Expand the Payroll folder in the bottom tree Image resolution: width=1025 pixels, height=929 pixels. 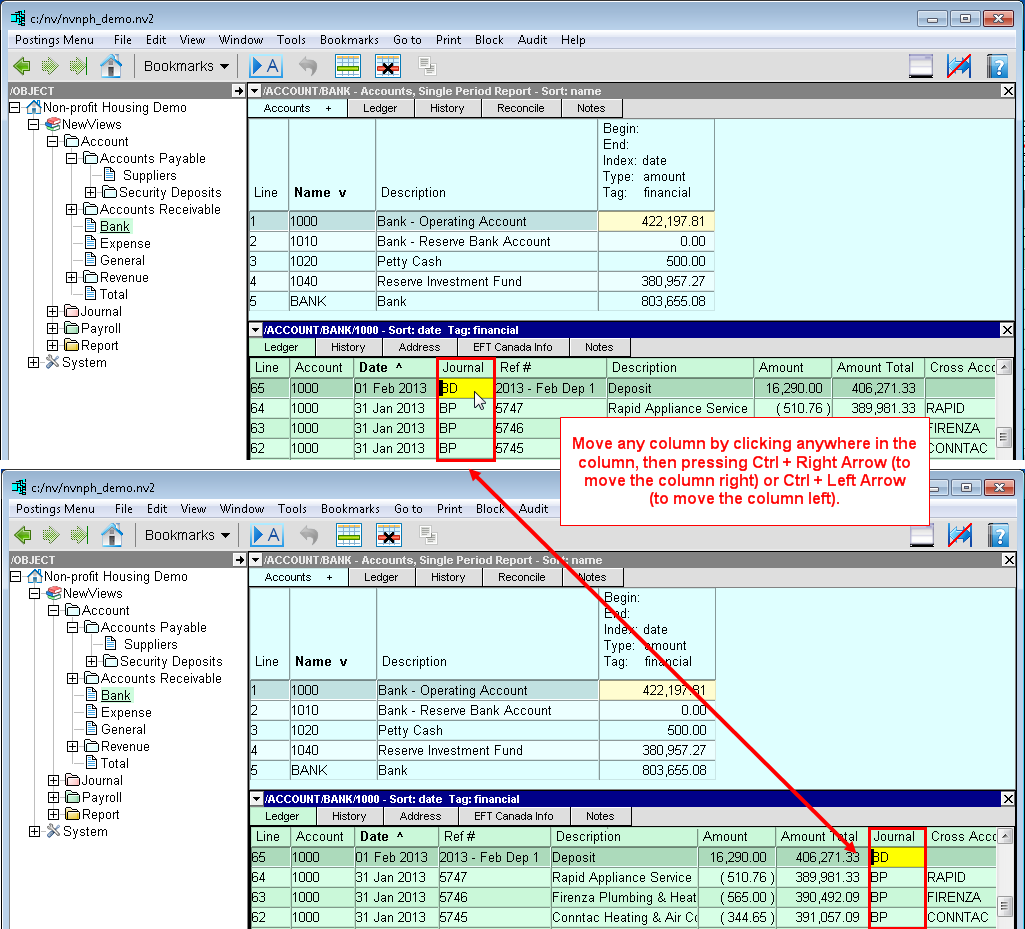(53, 798)
